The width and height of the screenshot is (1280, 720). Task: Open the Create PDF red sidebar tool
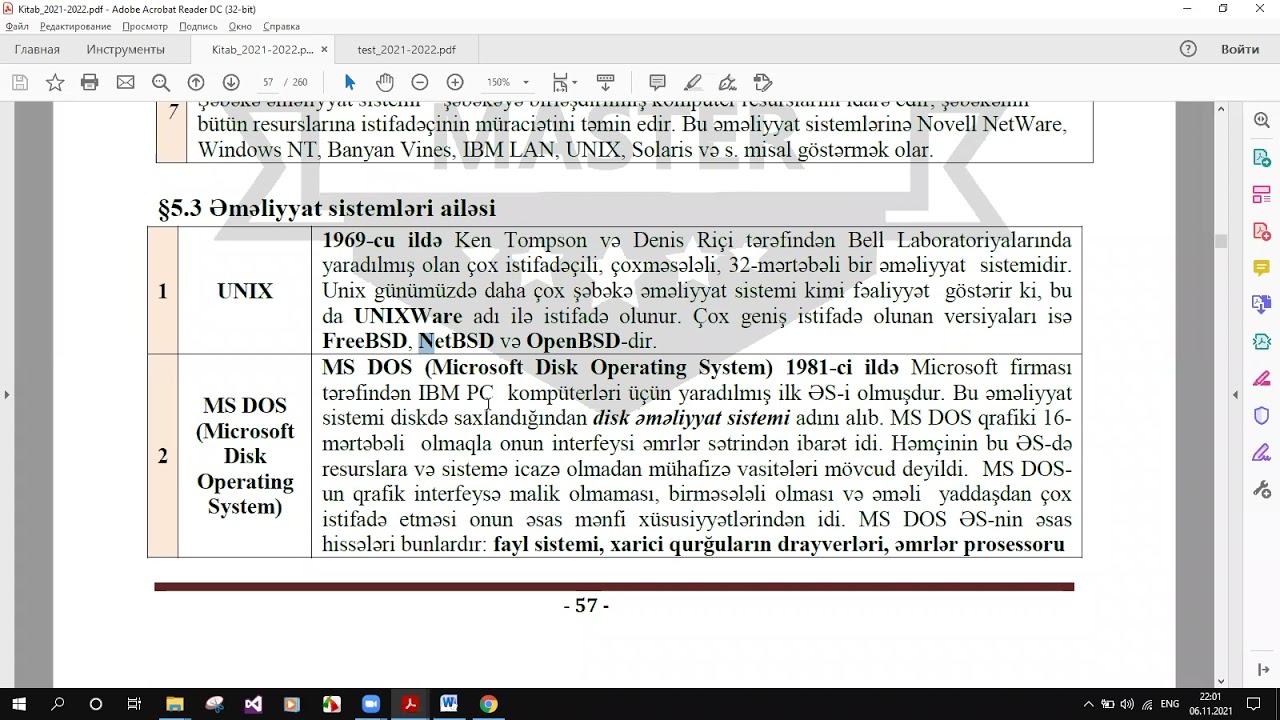click(1261, 231)
